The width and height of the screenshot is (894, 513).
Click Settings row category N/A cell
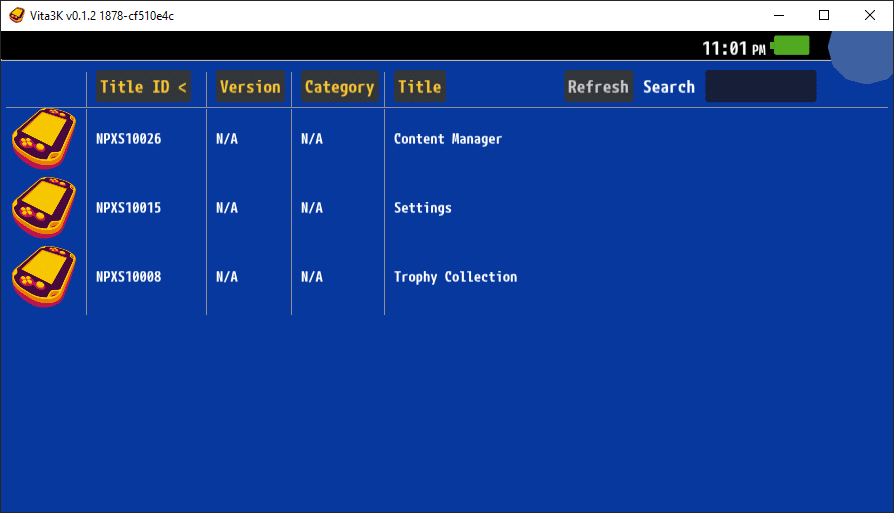pyautogui.click(x=312, y=207)
